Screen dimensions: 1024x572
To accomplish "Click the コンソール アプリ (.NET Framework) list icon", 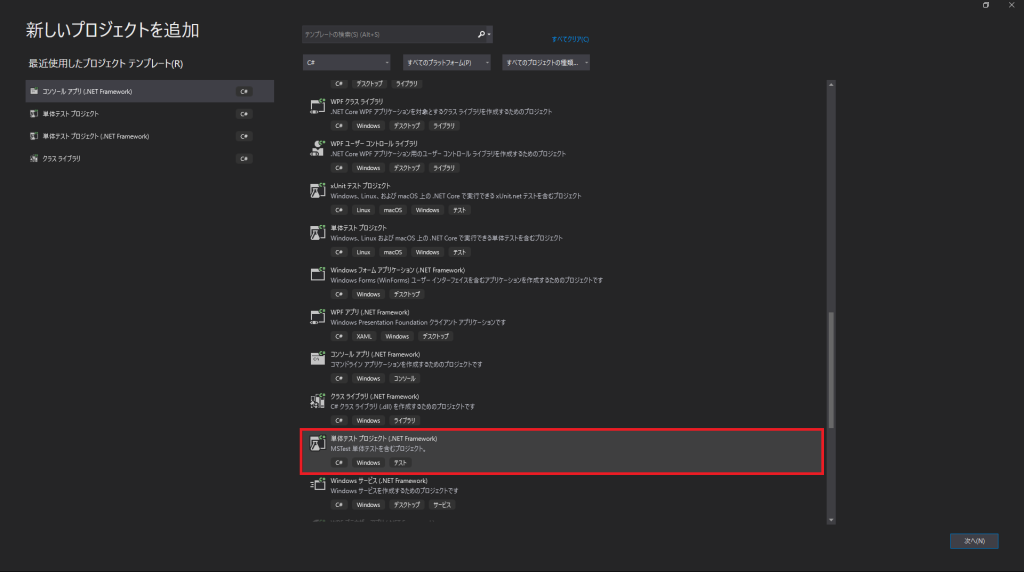I will coord(318,358).
